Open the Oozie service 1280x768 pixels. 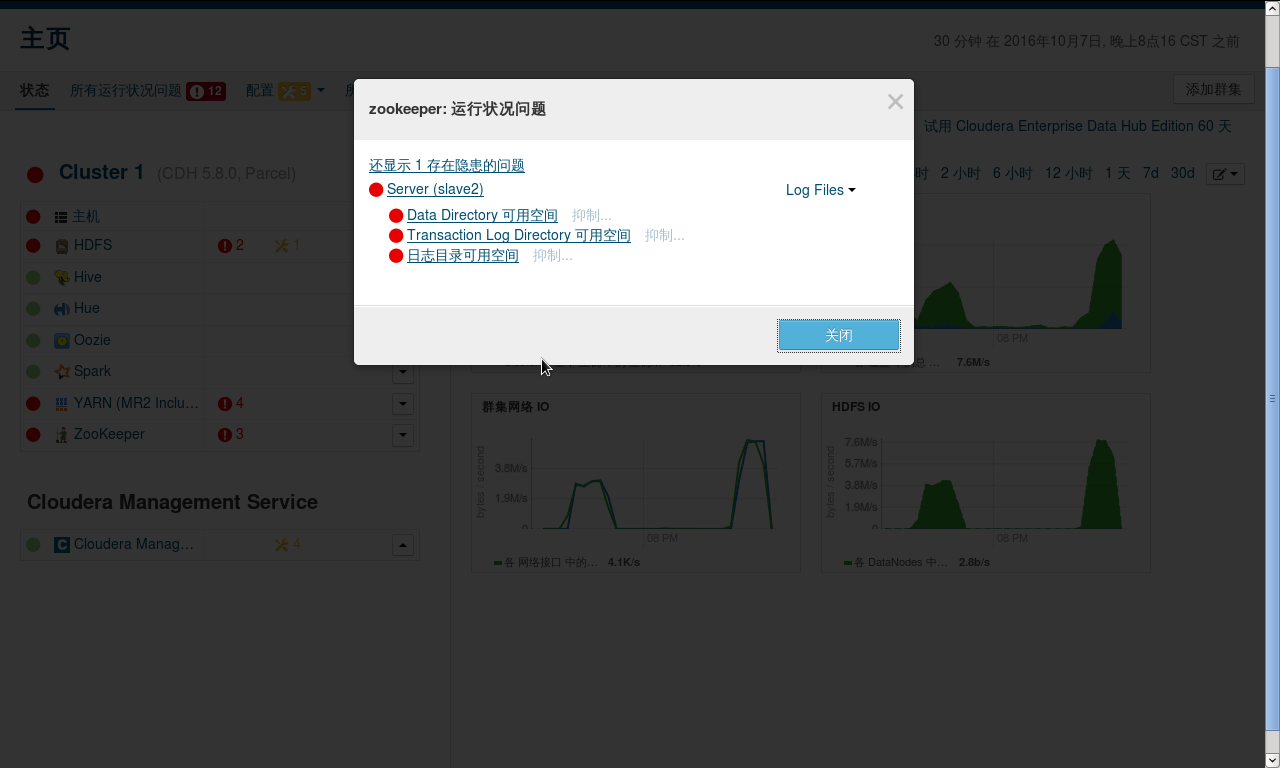[92, 340]
